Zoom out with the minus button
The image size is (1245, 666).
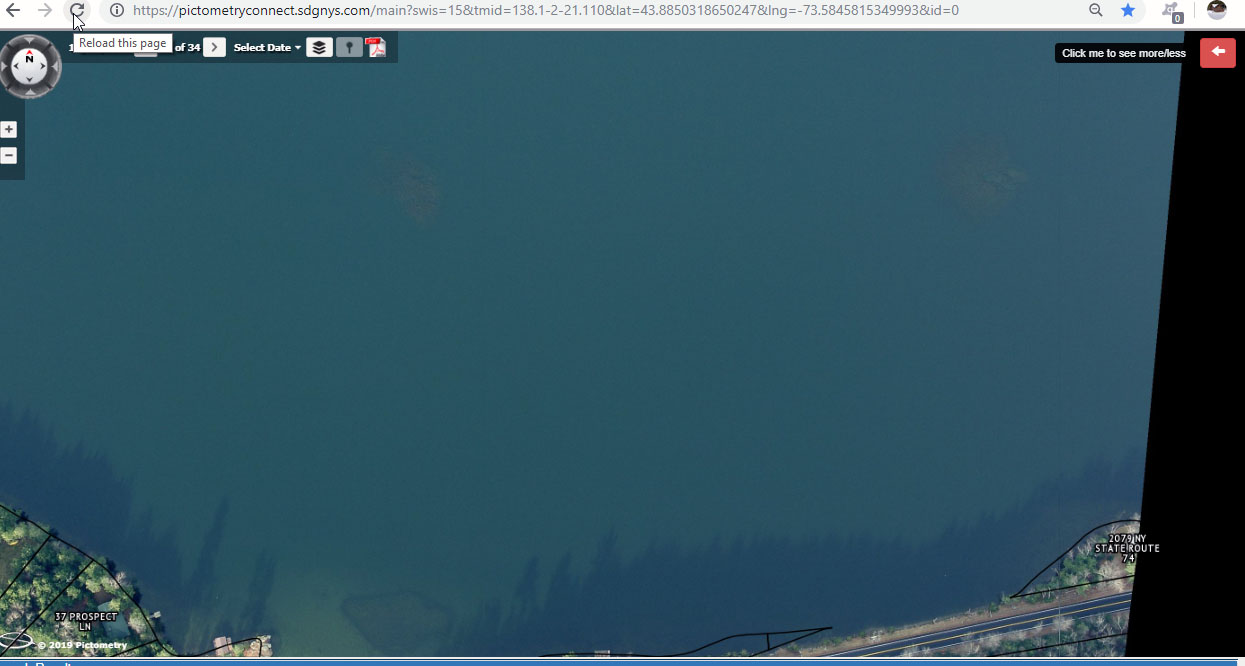9,155
